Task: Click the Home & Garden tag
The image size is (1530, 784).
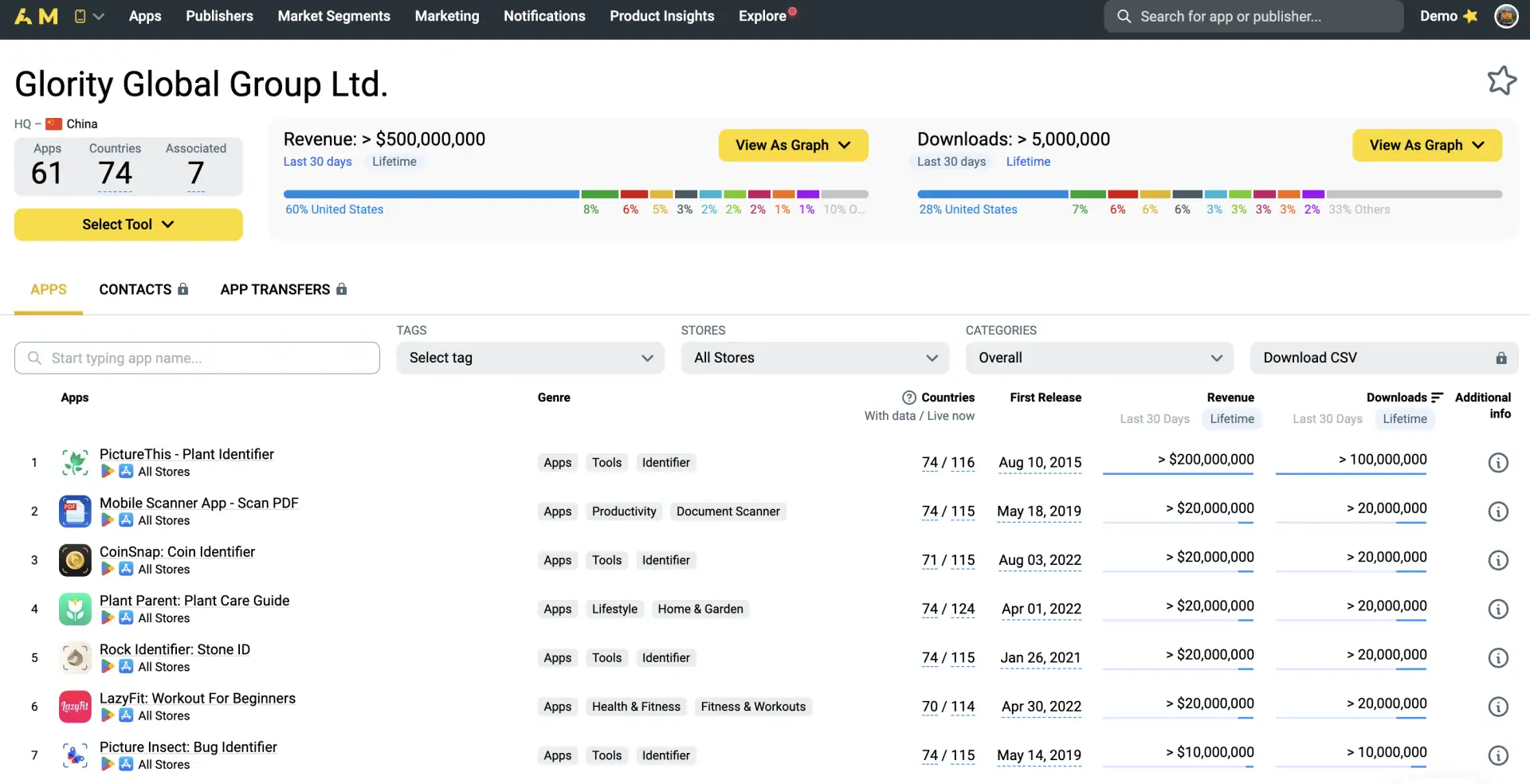Action: click(x=700, y=610)
